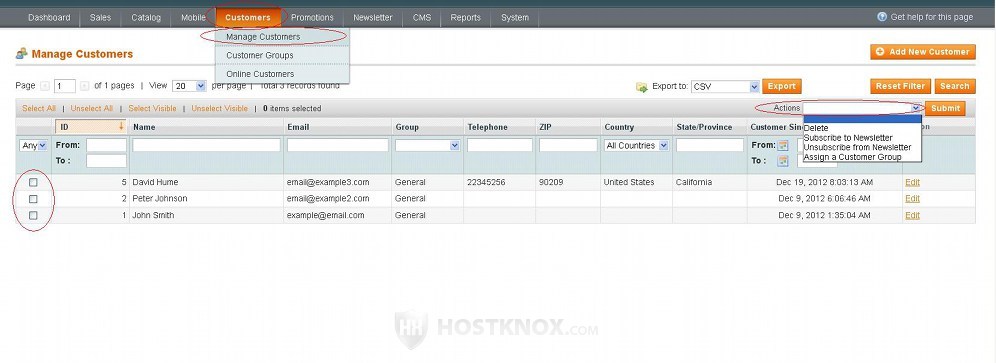996x363 pixels.
Task: Open calendar for Customer Since From date
Action: [783, 146]
